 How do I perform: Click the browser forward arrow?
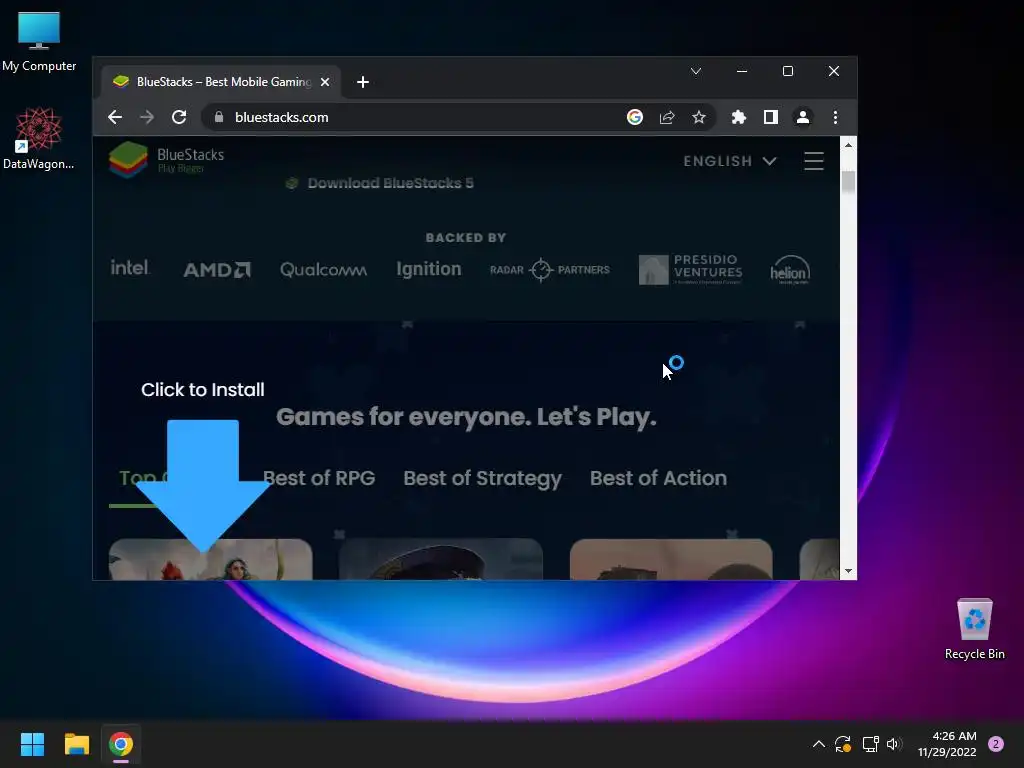[x=147, y=118]
